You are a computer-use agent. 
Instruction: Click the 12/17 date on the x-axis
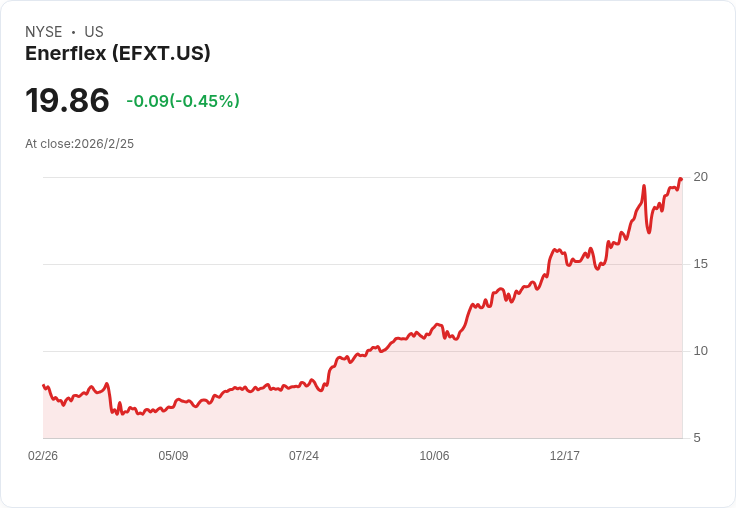pos(565,456)
